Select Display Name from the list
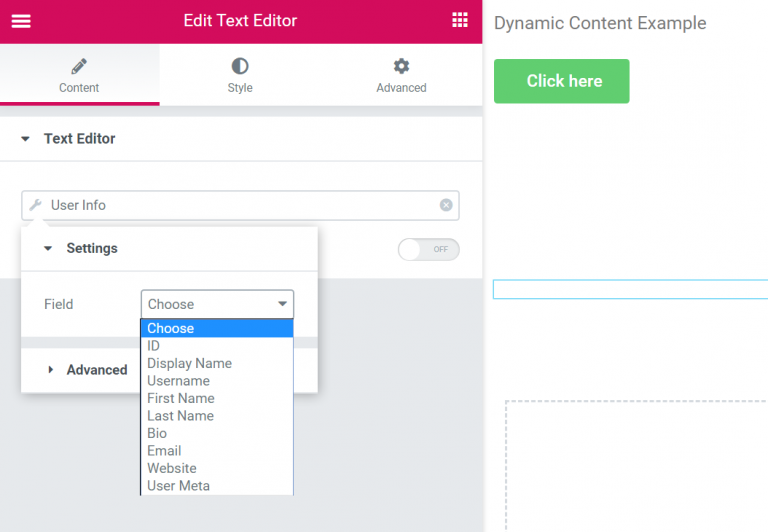The width and height of the screenshot is (768, 532). (189, 363)
